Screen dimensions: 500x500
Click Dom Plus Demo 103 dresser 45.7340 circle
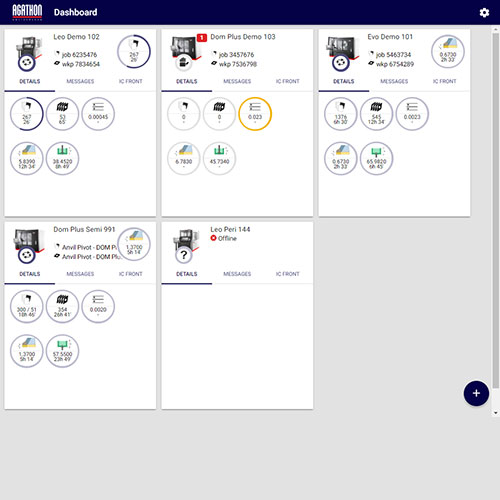219,158
